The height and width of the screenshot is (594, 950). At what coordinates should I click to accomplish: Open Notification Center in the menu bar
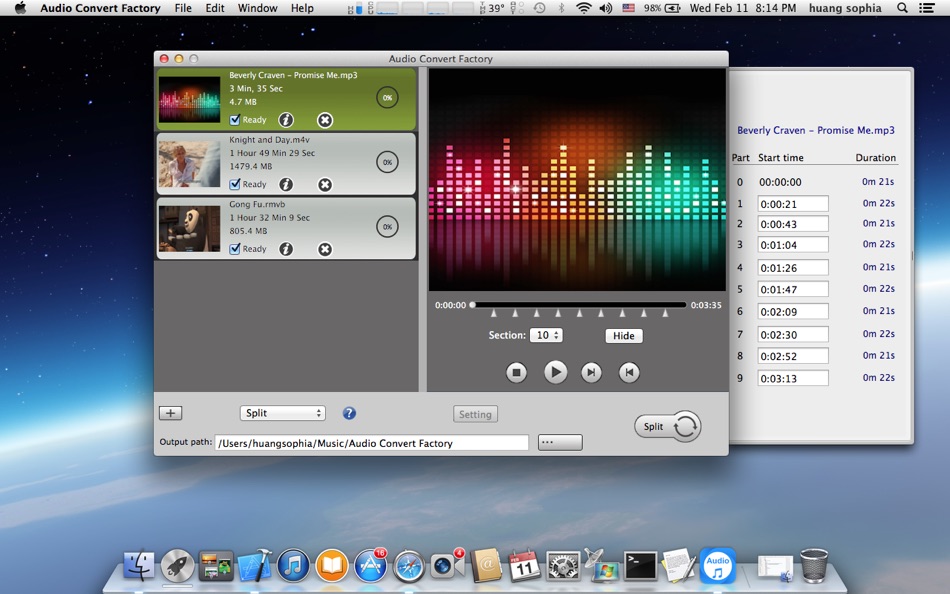pos(926,8)
